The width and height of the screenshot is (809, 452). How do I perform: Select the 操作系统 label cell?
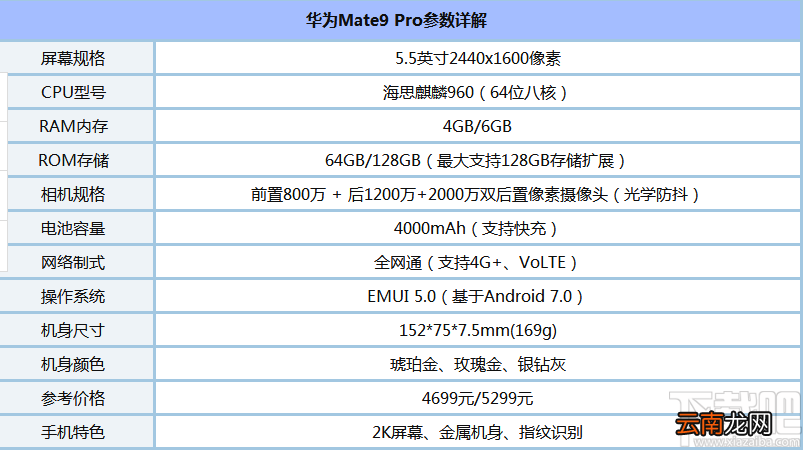tap(76, 297)
